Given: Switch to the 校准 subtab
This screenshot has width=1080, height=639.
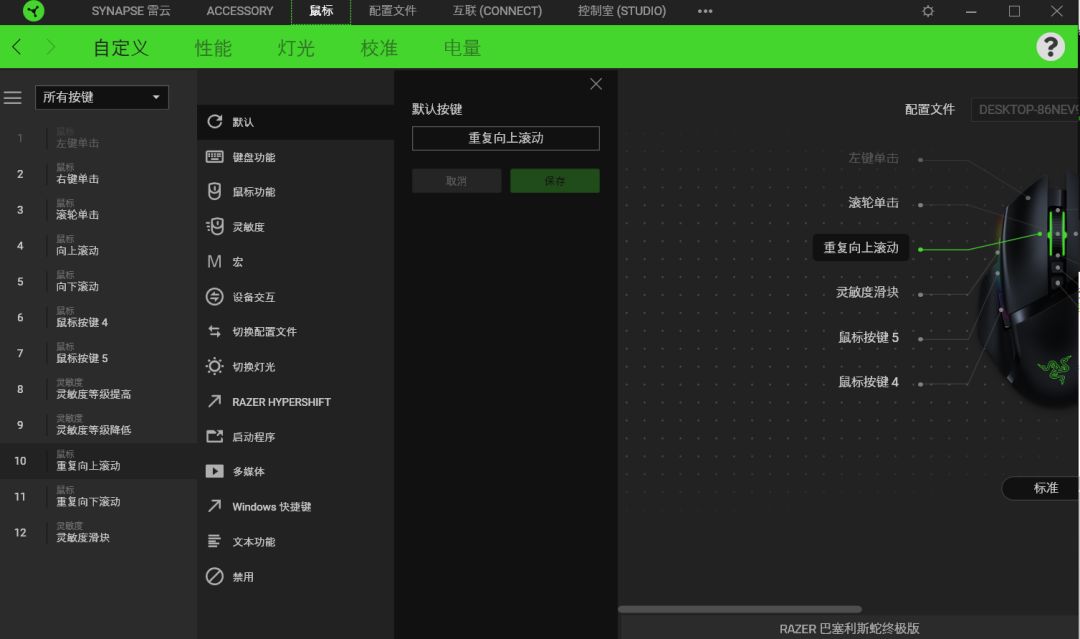Looking at the screenshot, I should pos(379,48).
